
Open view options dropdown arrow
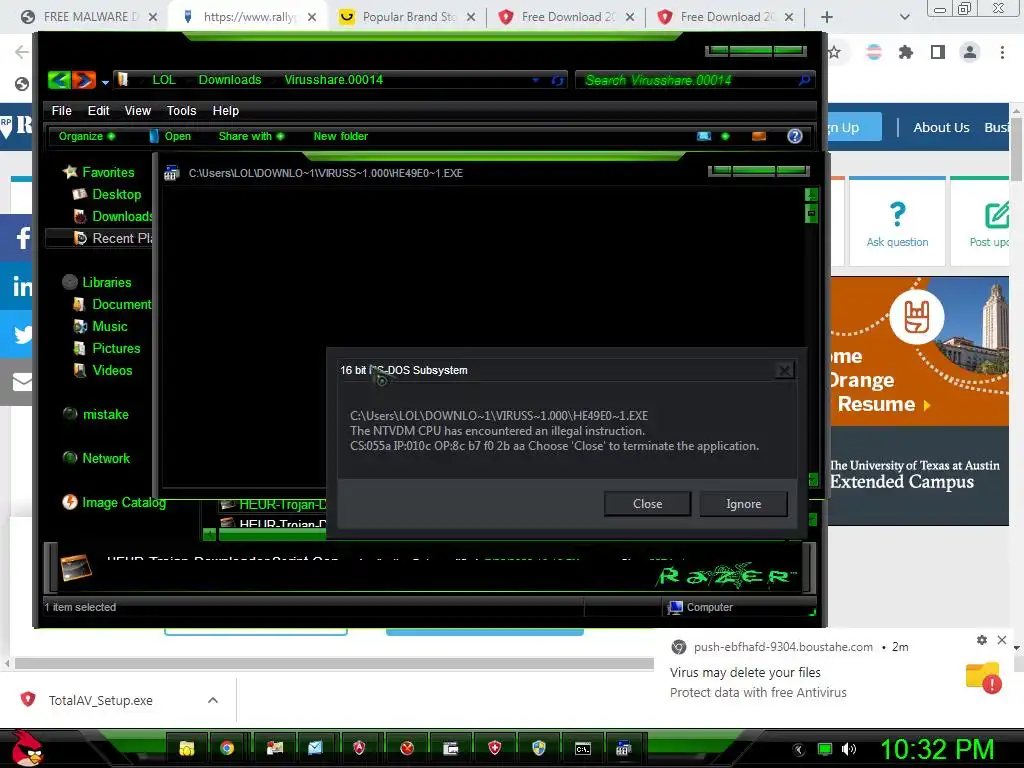coord(725,136)
